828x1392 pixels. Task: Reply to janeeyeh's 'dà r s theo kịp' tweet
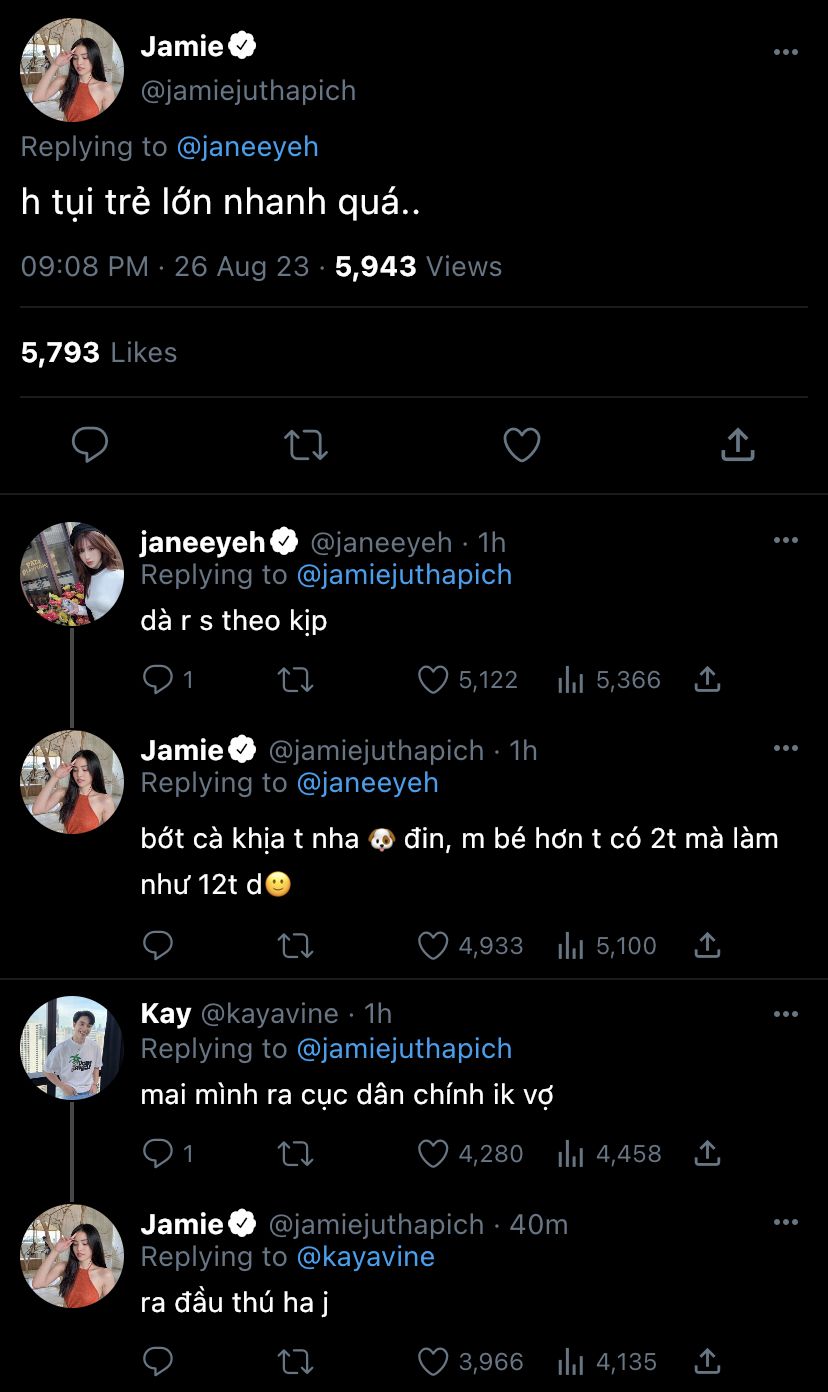158,680
